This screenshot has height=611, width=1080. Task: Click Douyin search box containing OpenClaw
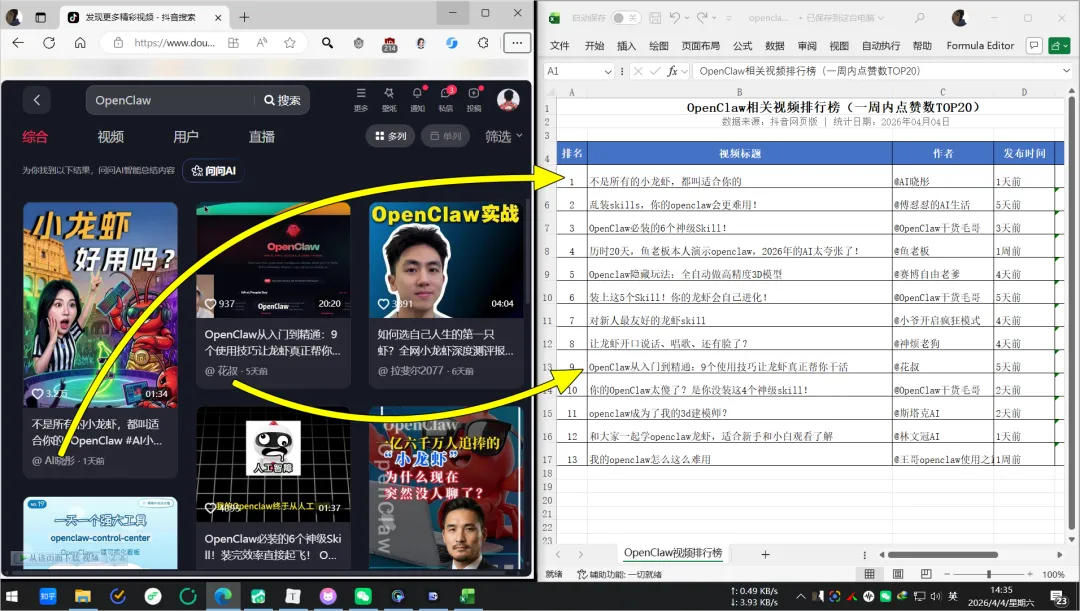[172, 100]
